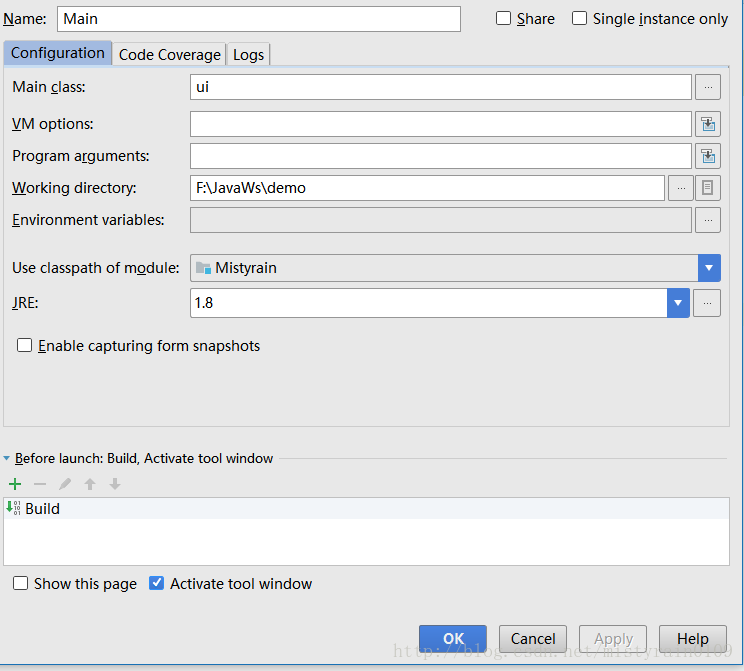Open the Environment variables editor button
The image size is (744, 671).
click(x=707, y=220)
